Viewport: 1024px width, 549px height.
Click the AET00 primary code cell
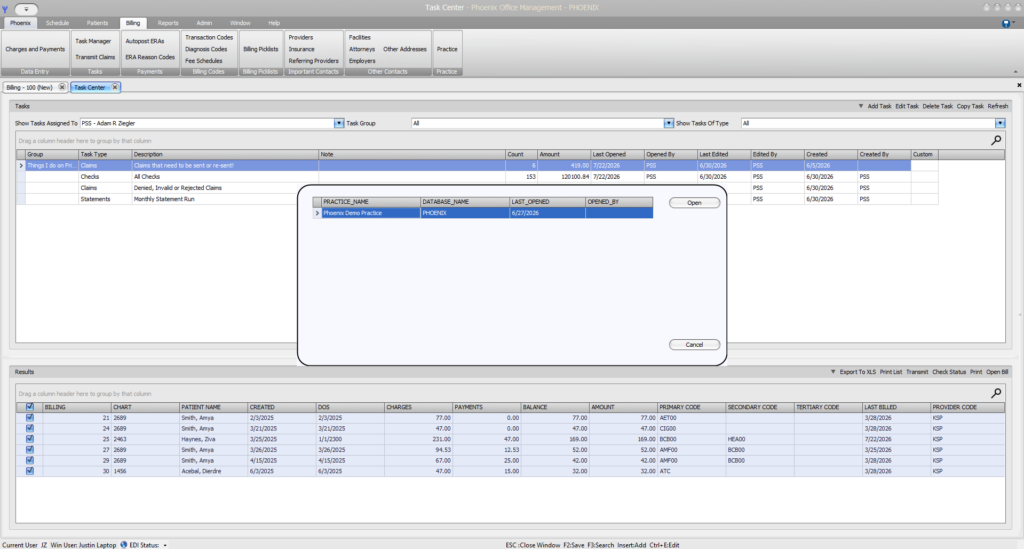pyautogui.click(x=691, y=418)
